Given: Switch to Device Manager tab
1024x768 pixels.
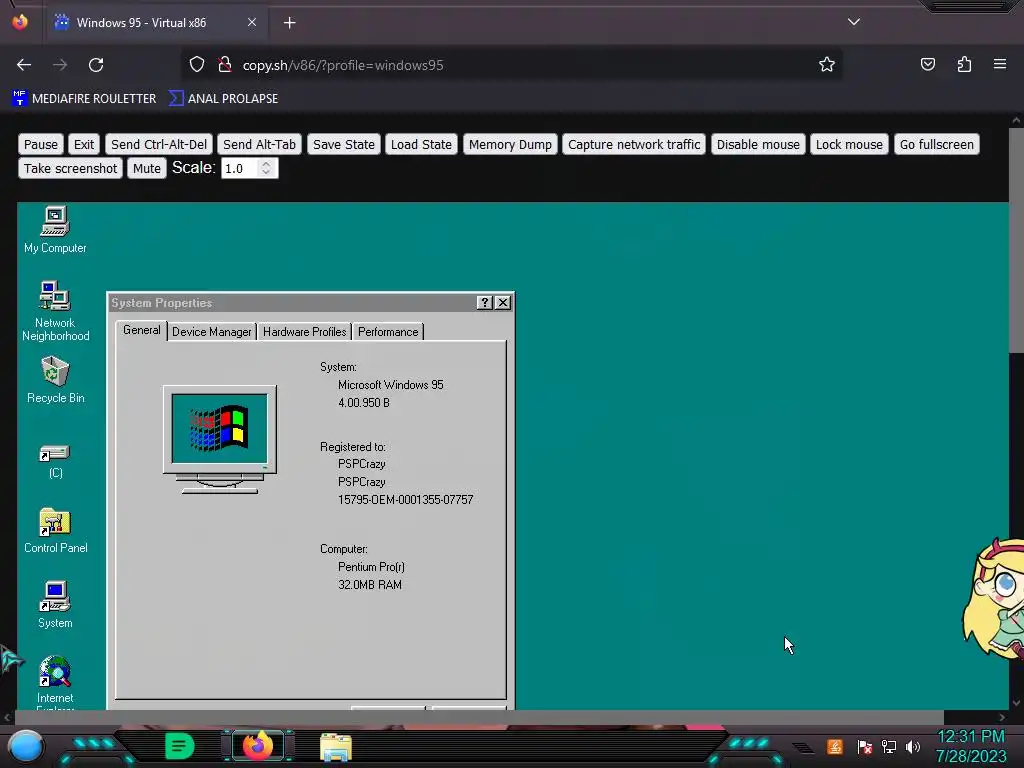Looking at the screenshot, I should pyautogui.click(x=212, y=332).
